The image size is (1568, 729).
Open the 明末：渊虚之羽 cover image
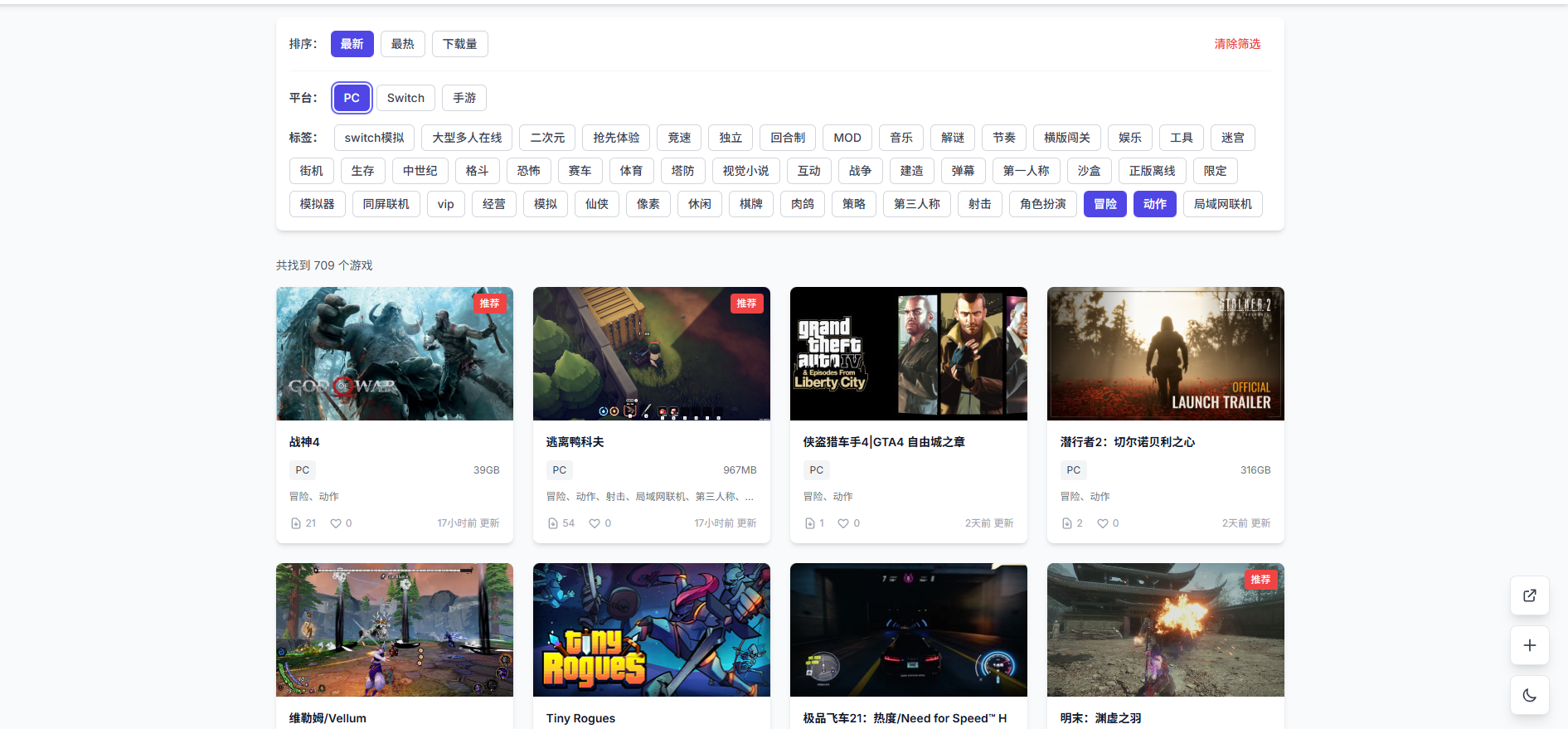click(x=1165, y=629)
